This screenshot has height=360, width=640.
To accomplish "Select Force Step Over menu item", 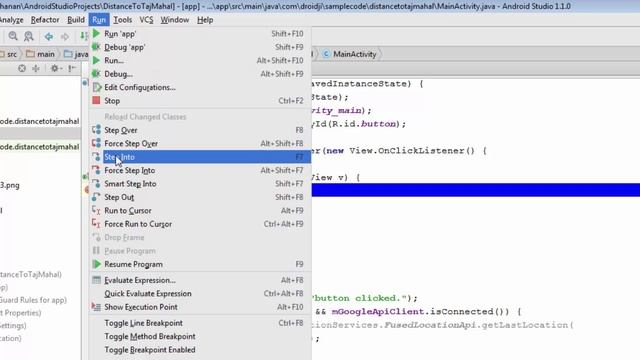I will (x=200, y=144).
